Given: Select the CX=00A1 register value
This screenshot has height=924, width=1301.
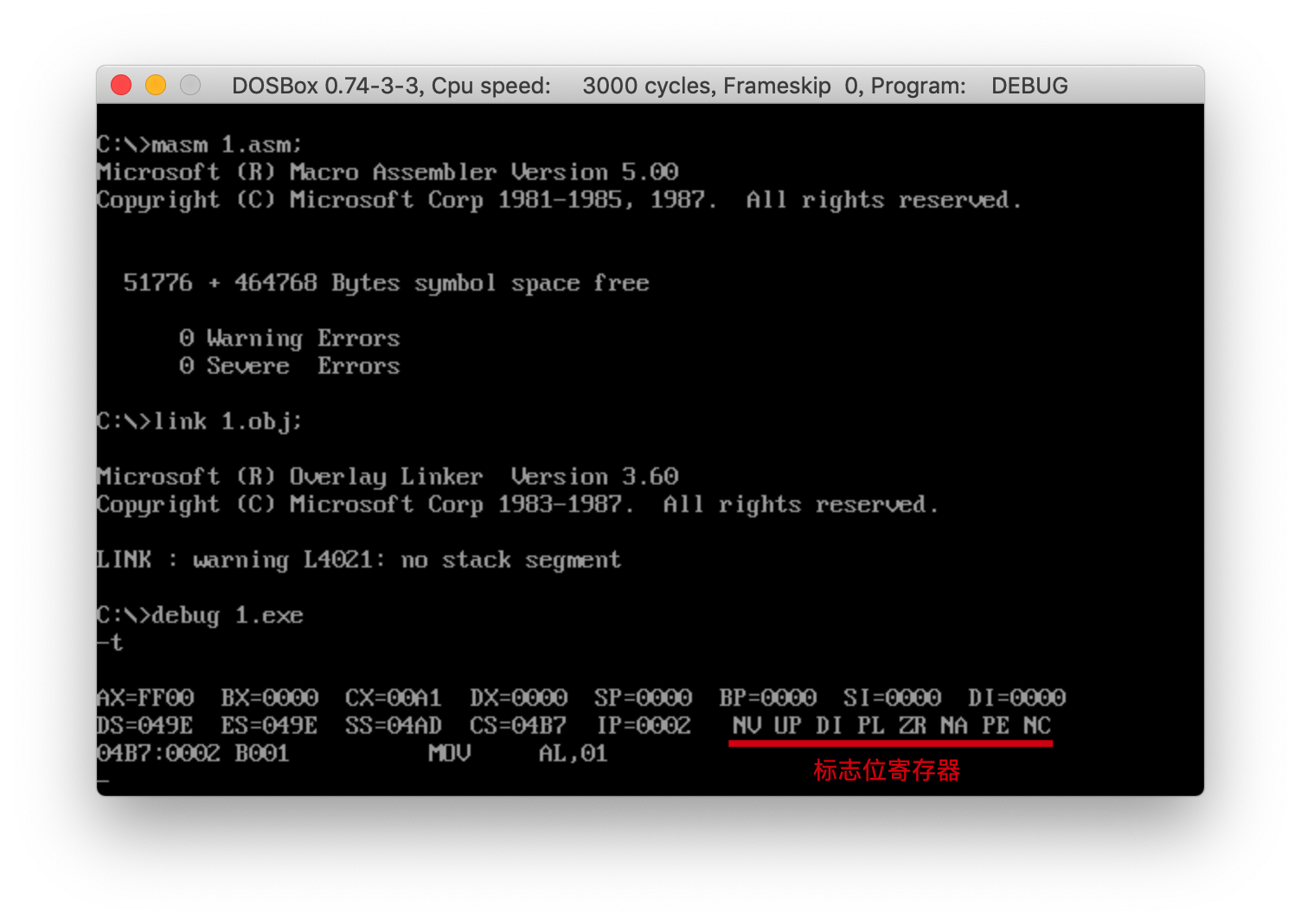Looking at the screenshot, I should [394, 697].
